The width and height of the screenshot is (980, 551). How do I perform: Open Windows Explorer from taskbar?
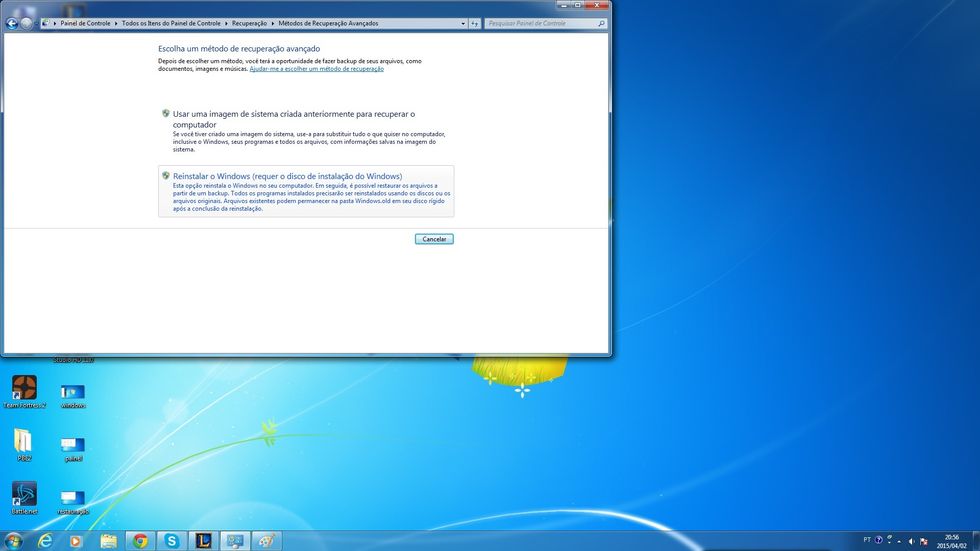click(x=108, y=541)
